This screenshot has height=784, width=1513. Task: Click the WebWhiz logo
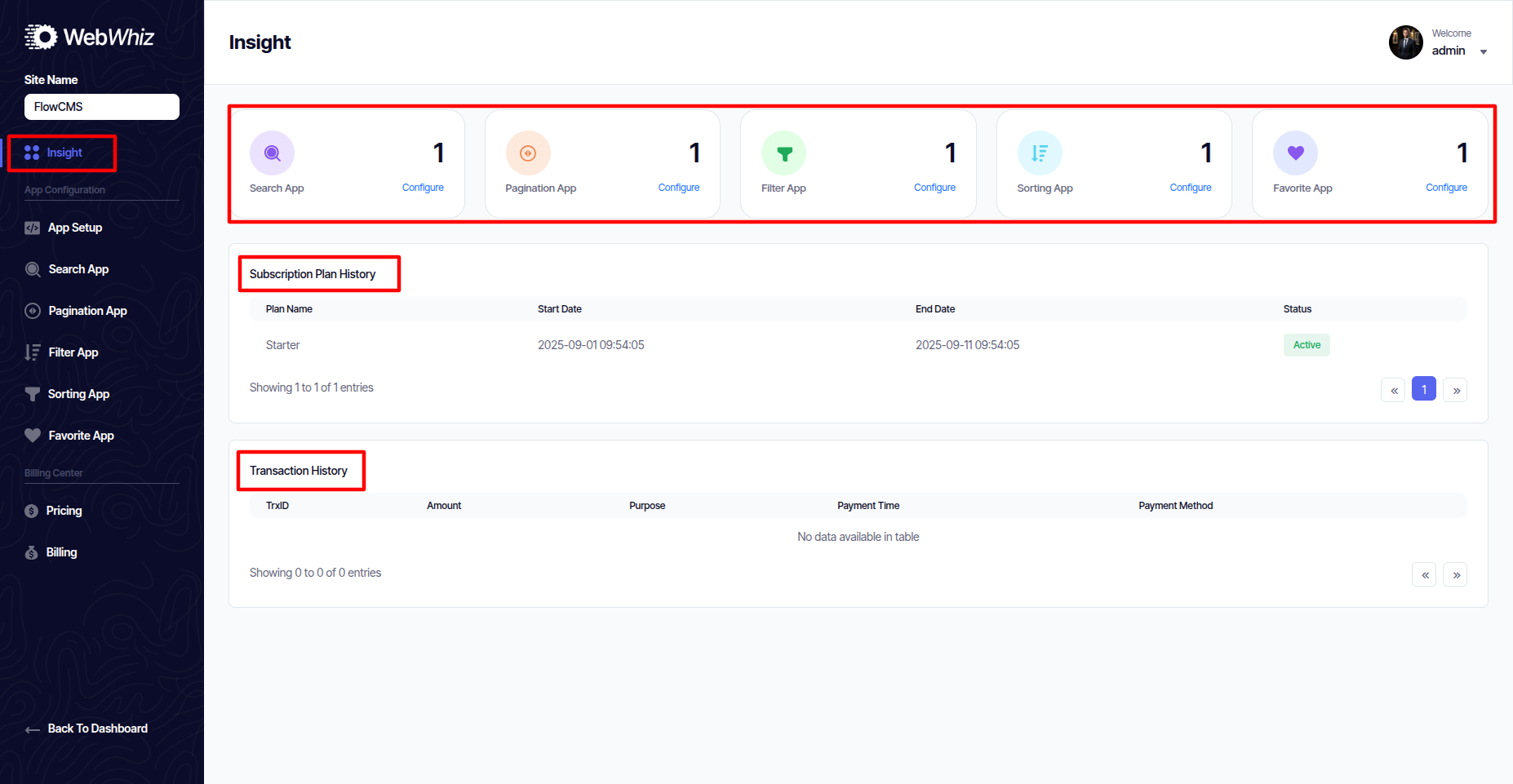pyautogui.click(x=90, y=37)
